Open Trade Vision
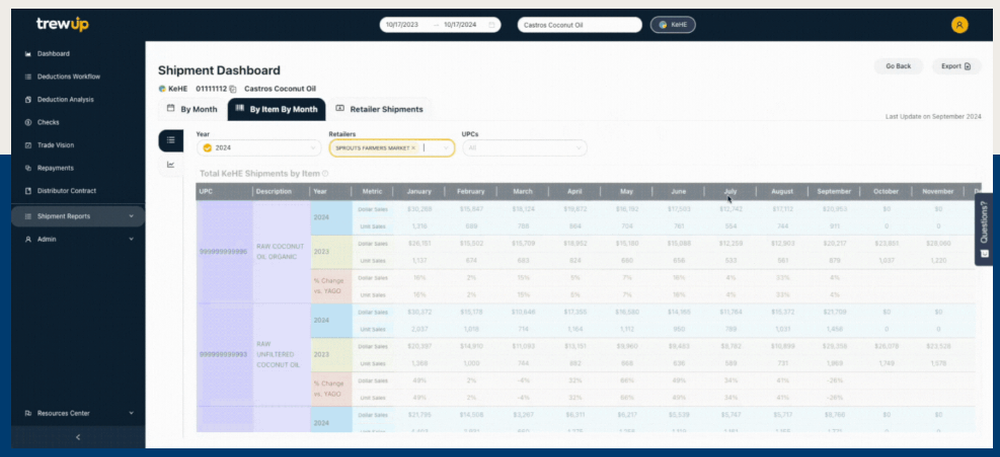Viewport: 1000px width, 457px height. click(55, 145)
